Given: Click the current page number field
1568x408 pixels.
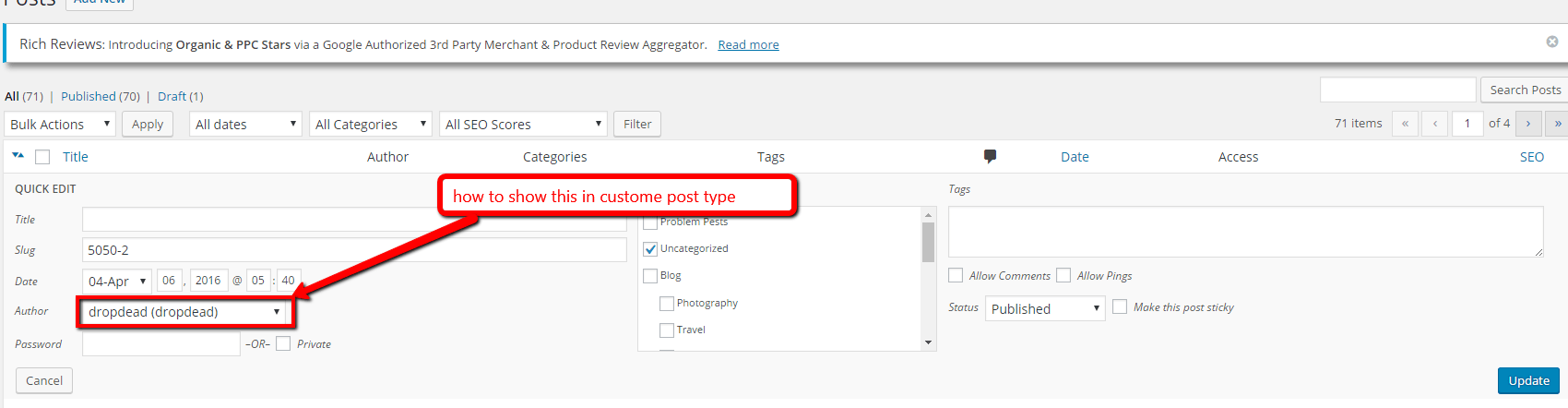Looking at the screenshot, I should 1467,124.
